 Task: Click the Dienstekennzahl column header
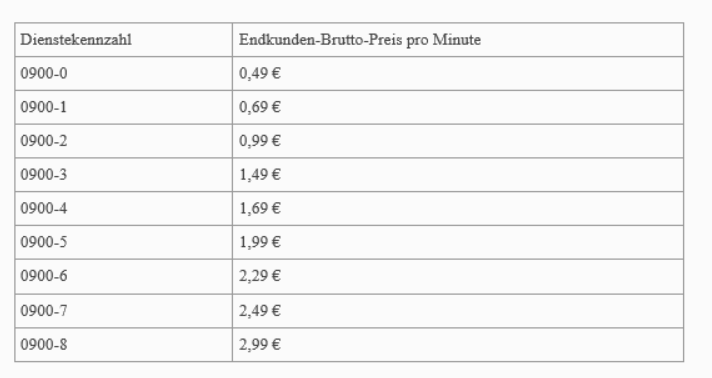point(124,40)
